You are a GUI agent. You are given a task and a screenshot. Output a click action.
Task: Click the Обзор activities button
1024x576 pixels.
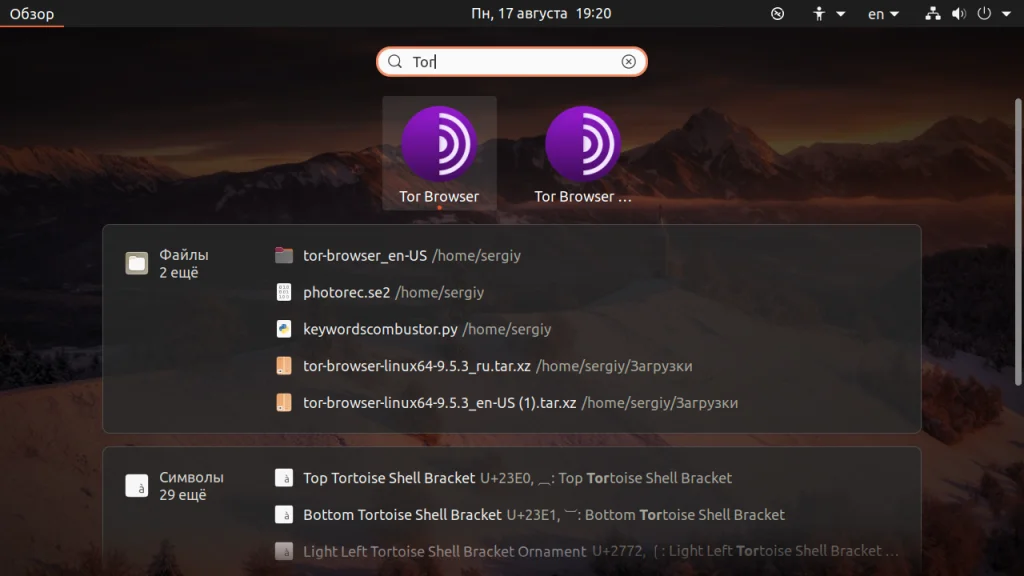click(31, 14)
